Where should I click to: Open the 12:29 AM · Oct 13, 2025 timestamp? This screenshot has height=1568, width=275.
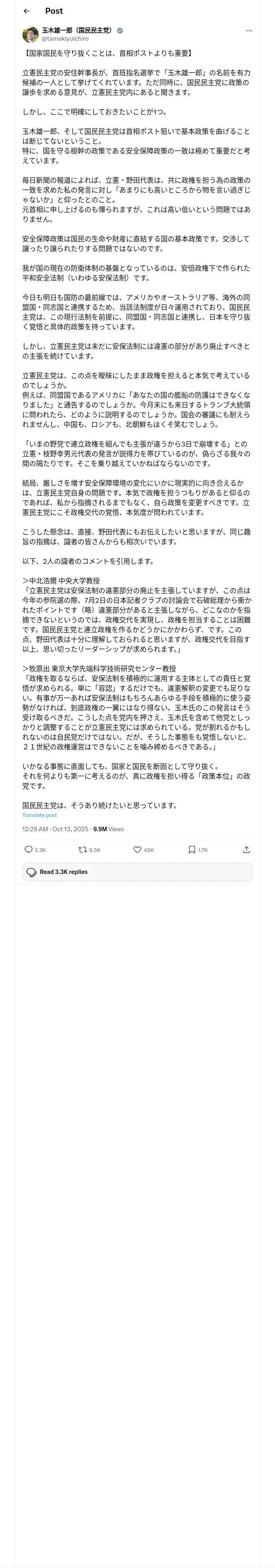(55, 829)
